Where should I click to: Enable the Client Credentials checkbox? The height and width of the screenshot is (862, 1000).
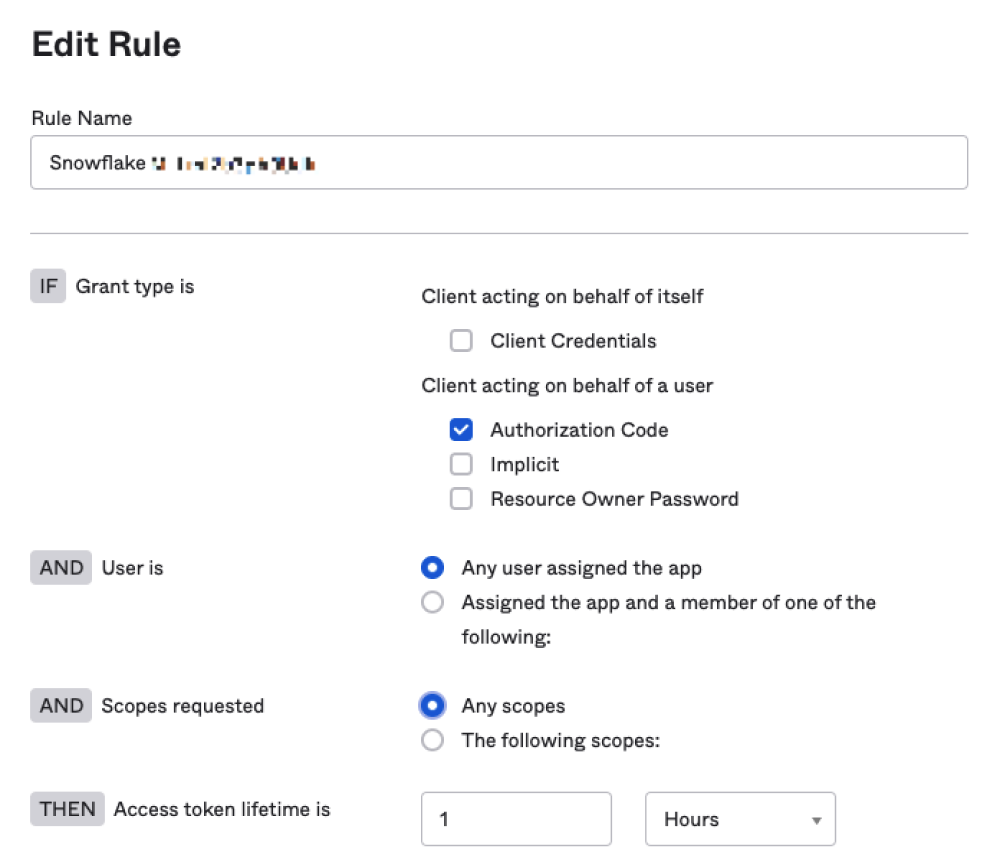pyautogui.click(x=461, y=341)
